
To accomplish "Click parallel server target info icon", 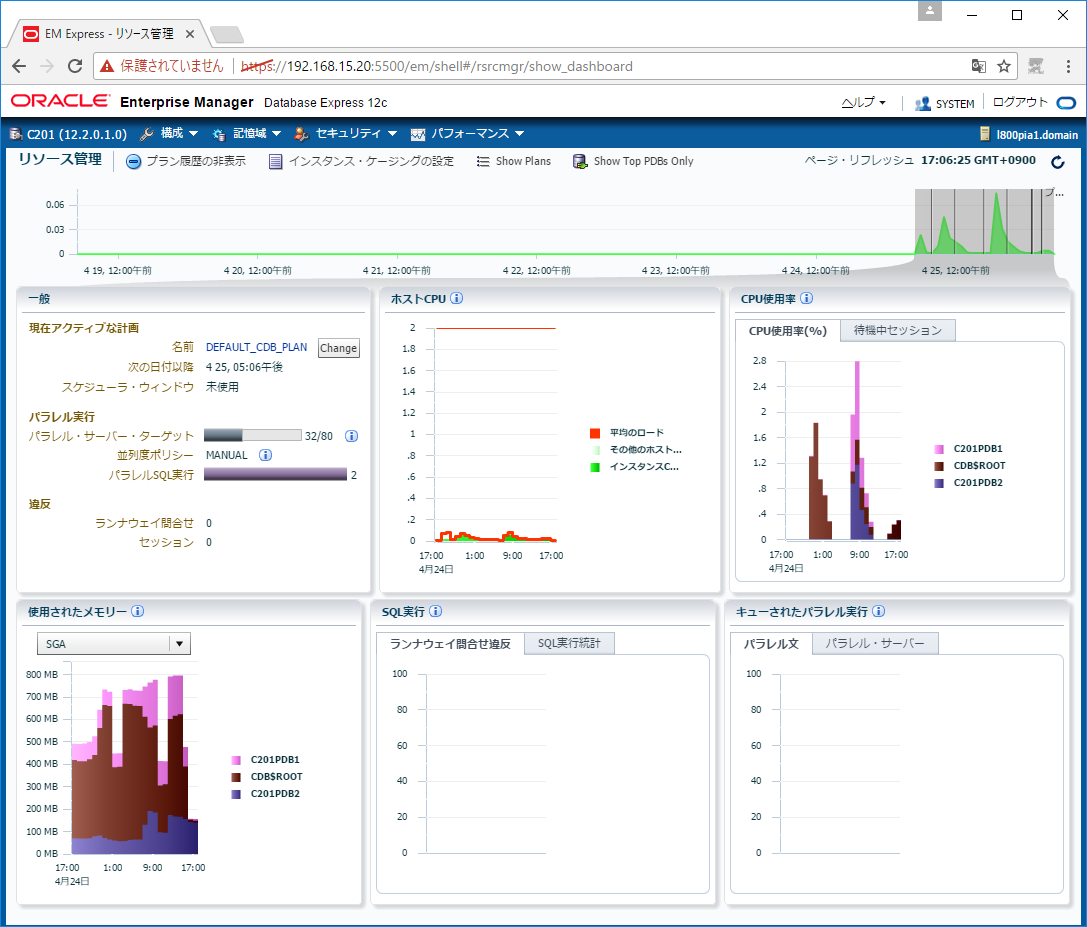I will point(351,436).
